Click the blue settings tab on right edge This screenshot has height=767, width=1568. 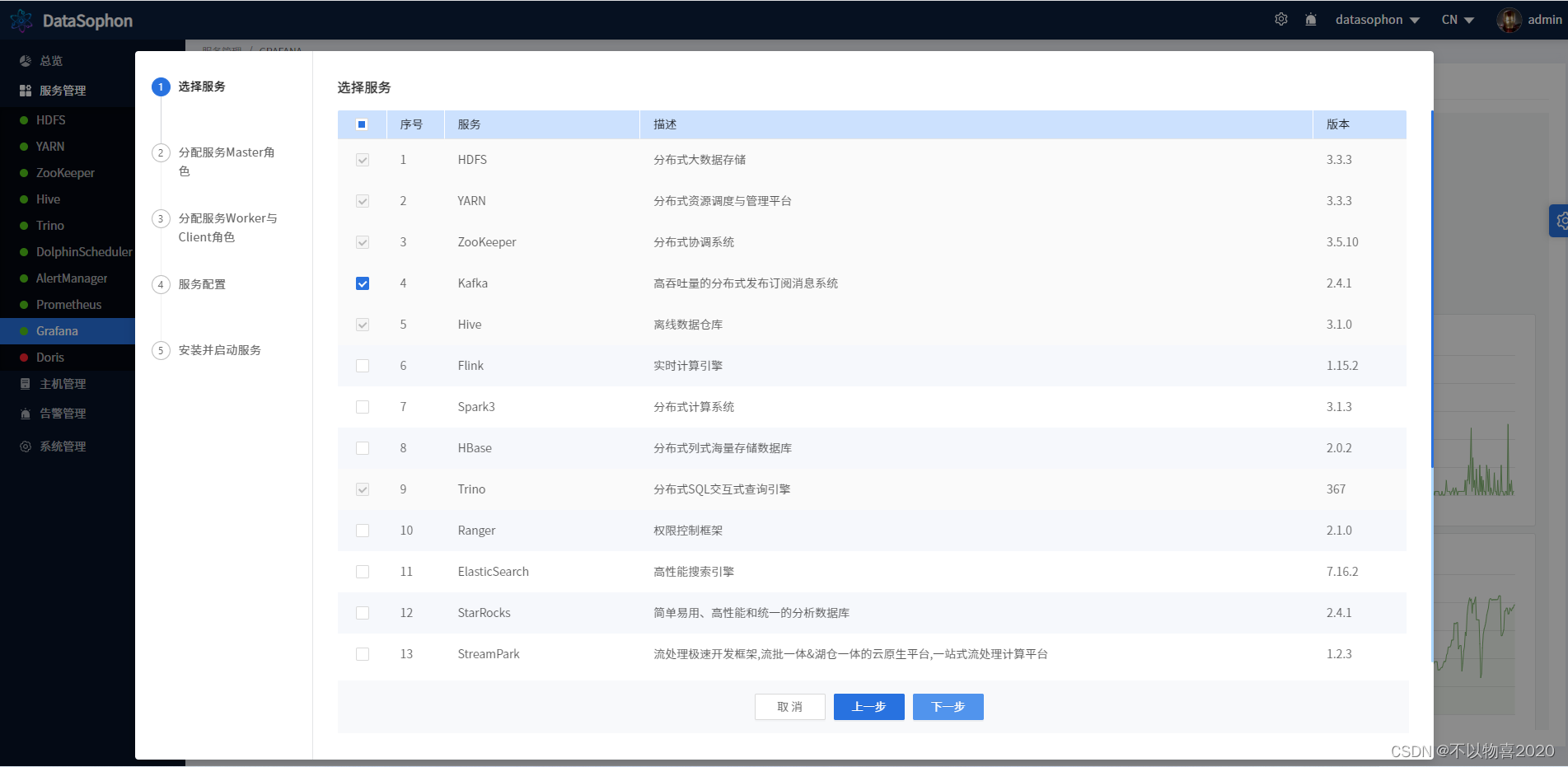pos(1558,221)
